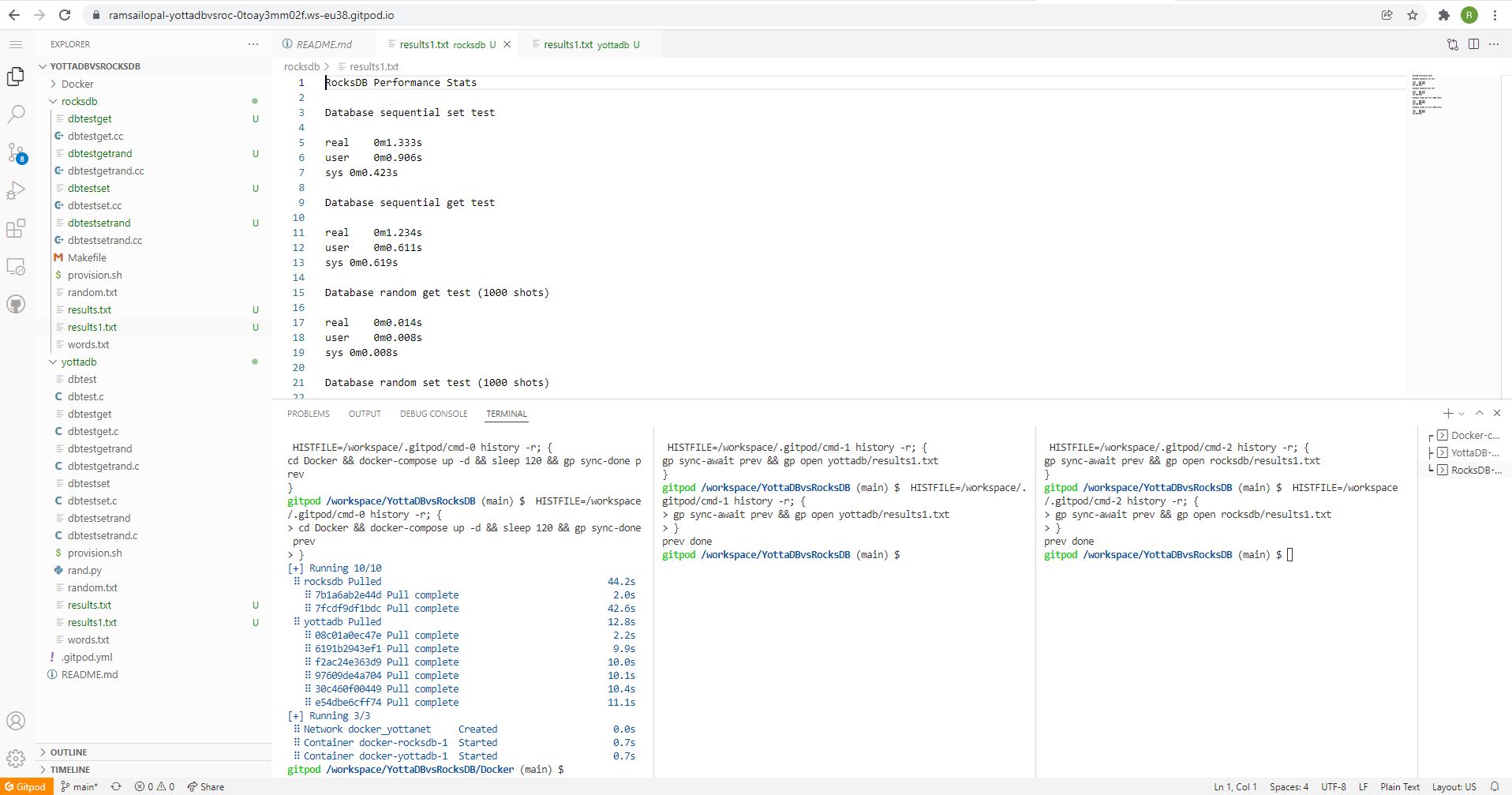The width and height of the screenshot is (1512, 795).
Task: Open the Accounts menu
Action: [x=16, y=721]
